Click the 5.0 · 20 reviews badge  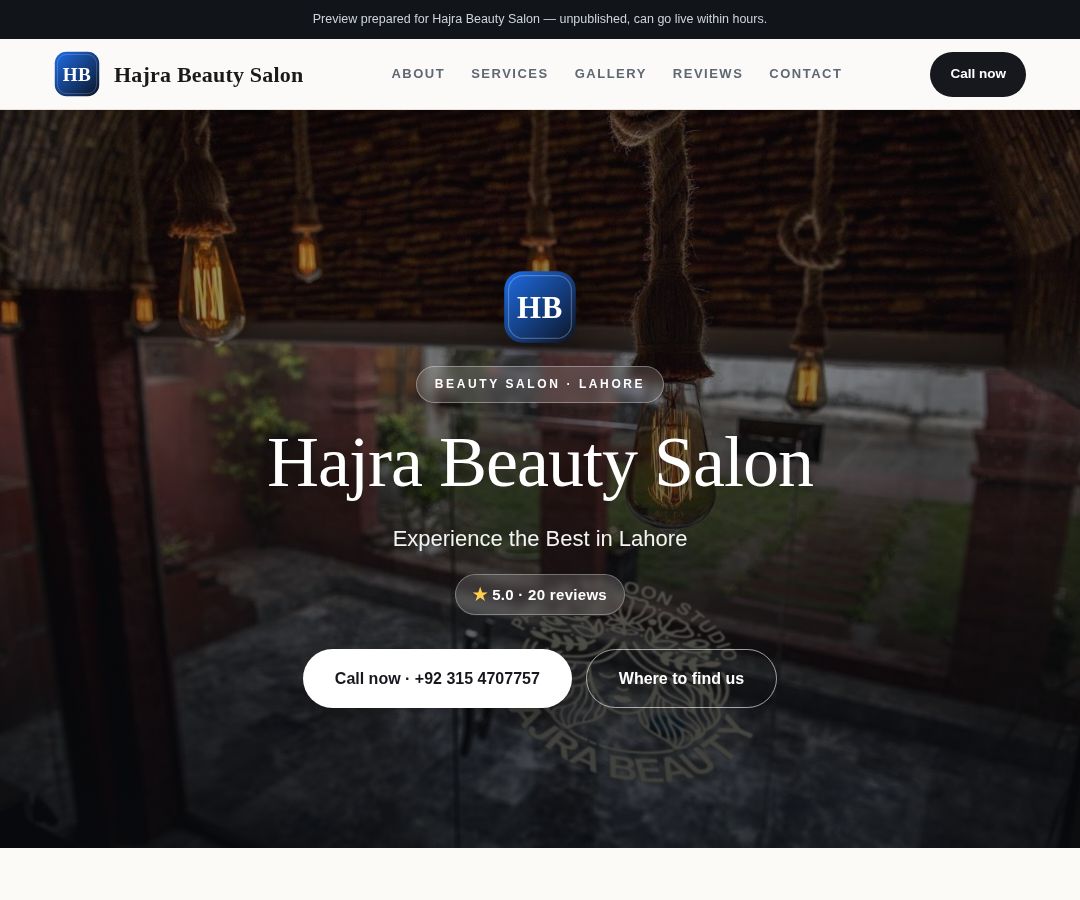coord(539,594)
